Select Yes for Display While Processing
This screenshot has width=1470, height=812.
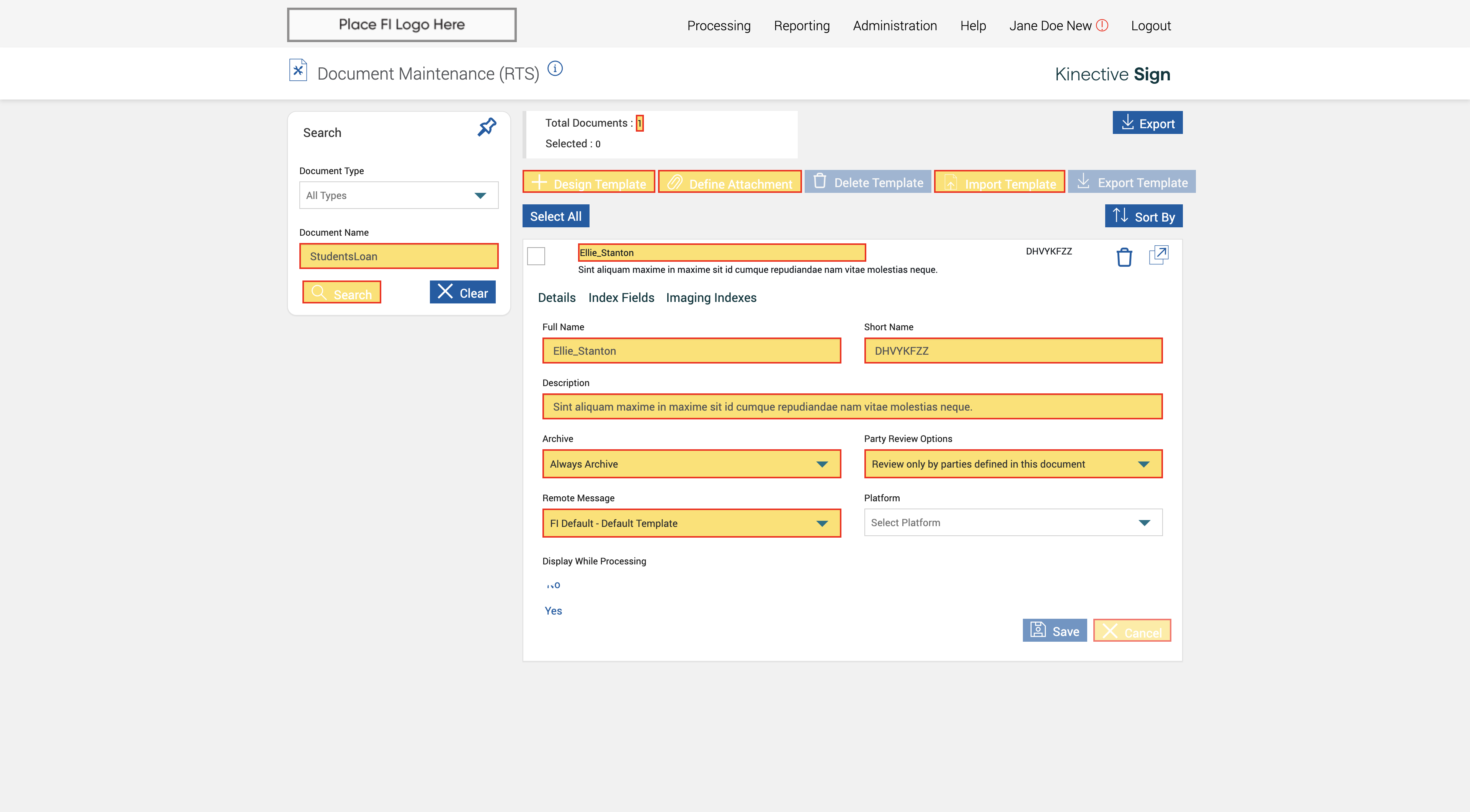(x=553, y=611)
